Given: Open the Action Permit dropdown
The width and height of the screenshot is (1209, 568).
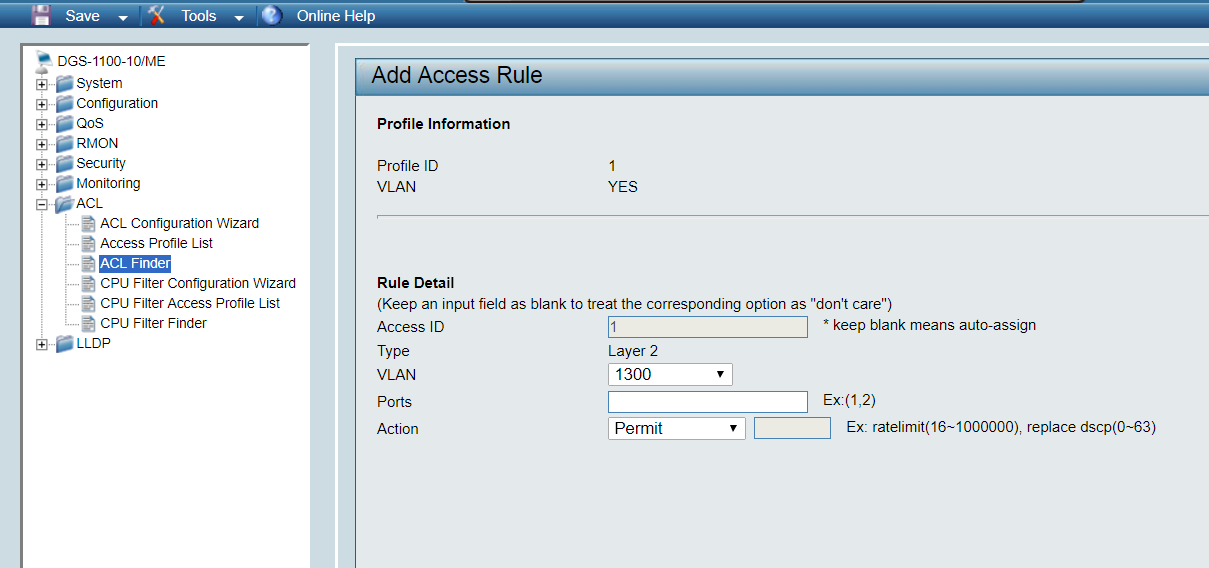Looking at the screenshot, I should click(x=676, y=428).
